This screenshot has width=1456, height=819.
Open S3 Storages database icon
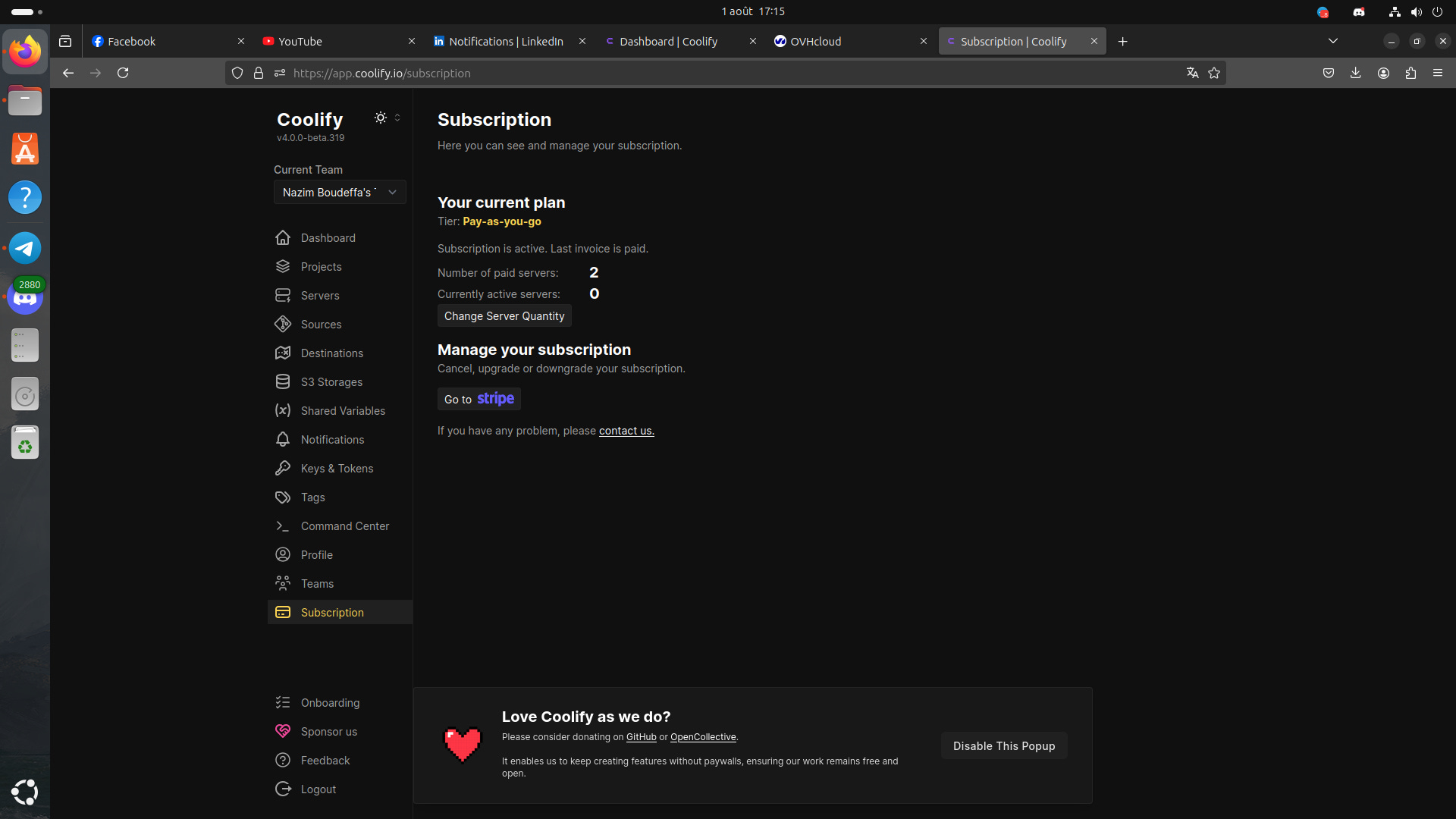point(283,382)
